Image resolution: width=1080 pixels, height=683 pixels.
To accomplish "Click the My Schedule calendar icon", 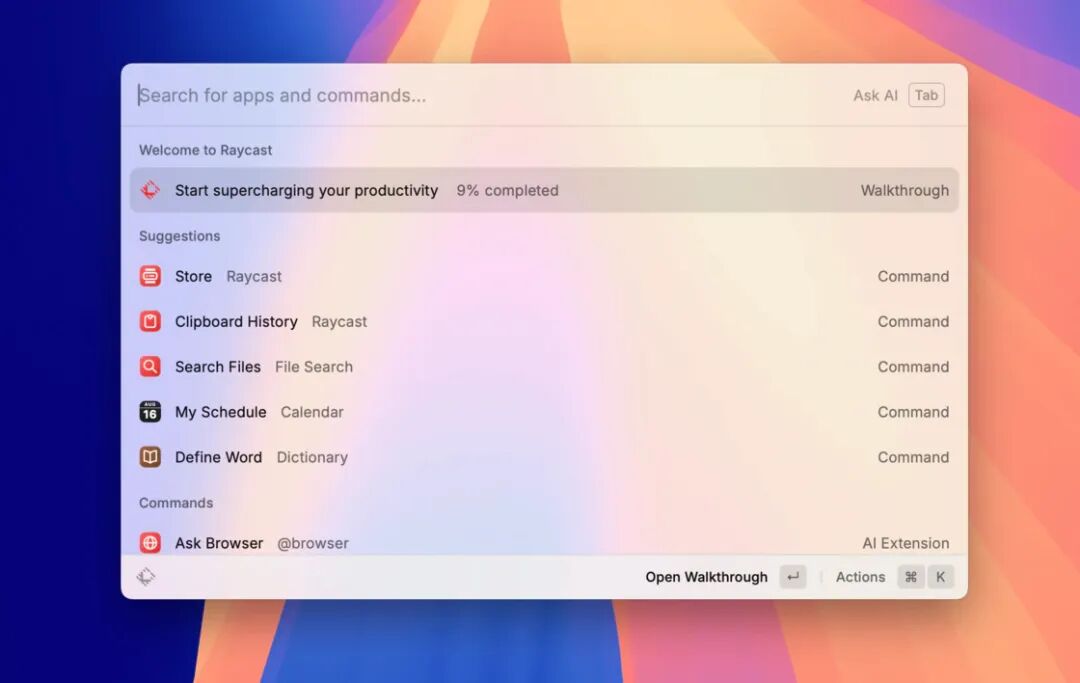I will click(150, 412).
